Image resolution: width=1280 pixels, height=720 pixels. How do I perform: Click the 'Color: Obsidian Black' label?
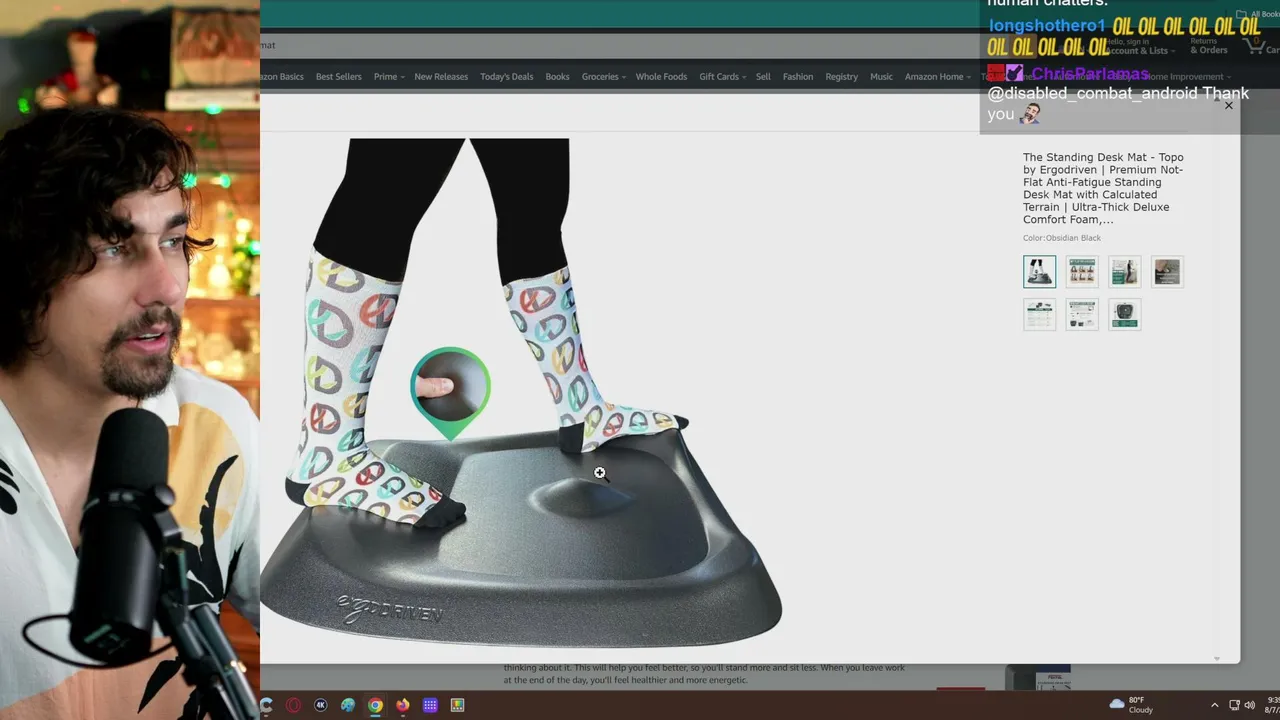1062,238
